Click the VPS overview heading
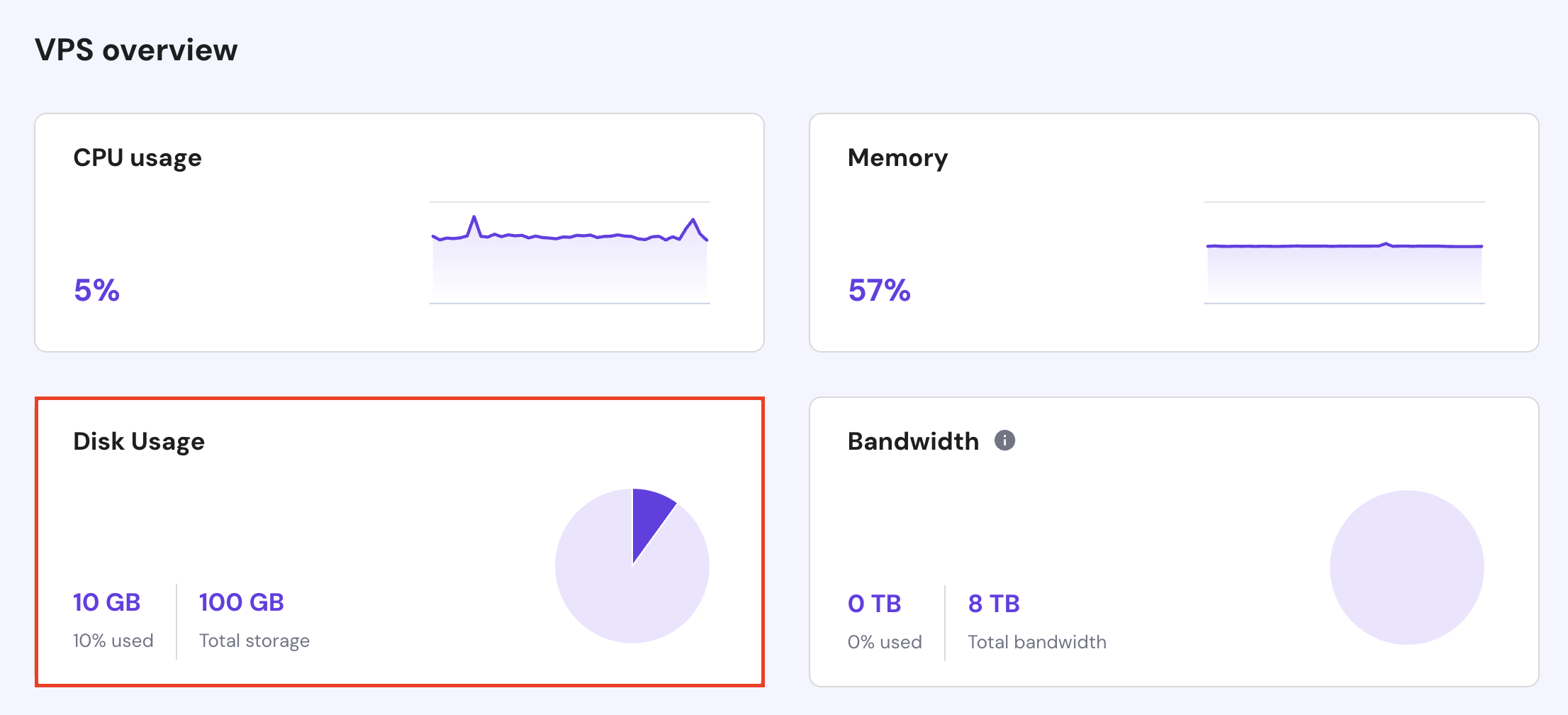This screenshot has height=715, width=1568. coord(137,49)
